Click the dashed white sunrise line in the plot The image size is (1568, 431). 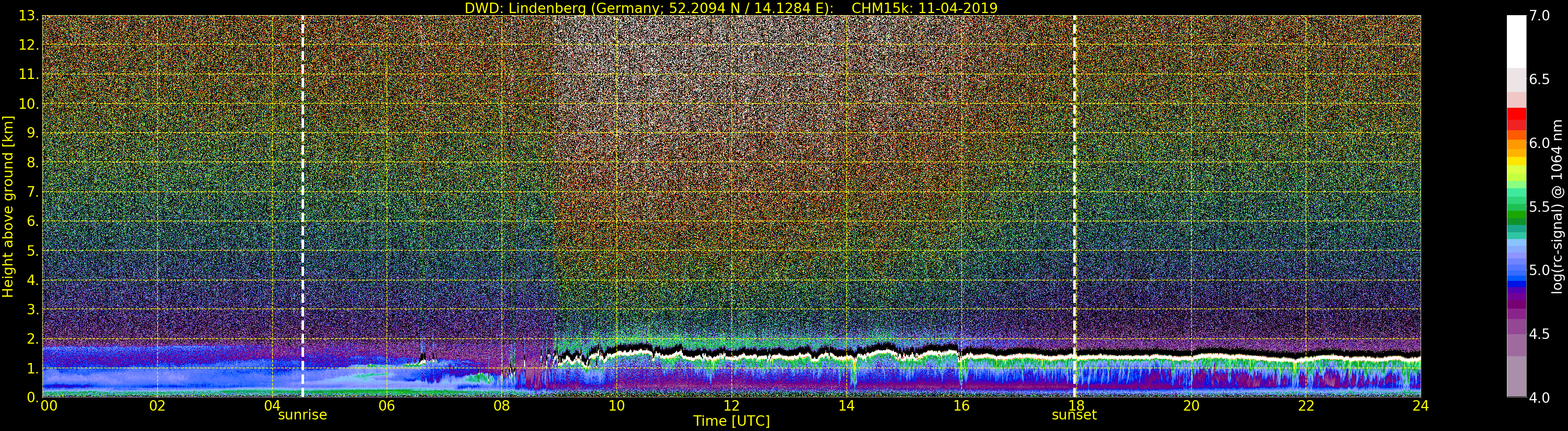point(303,207)
